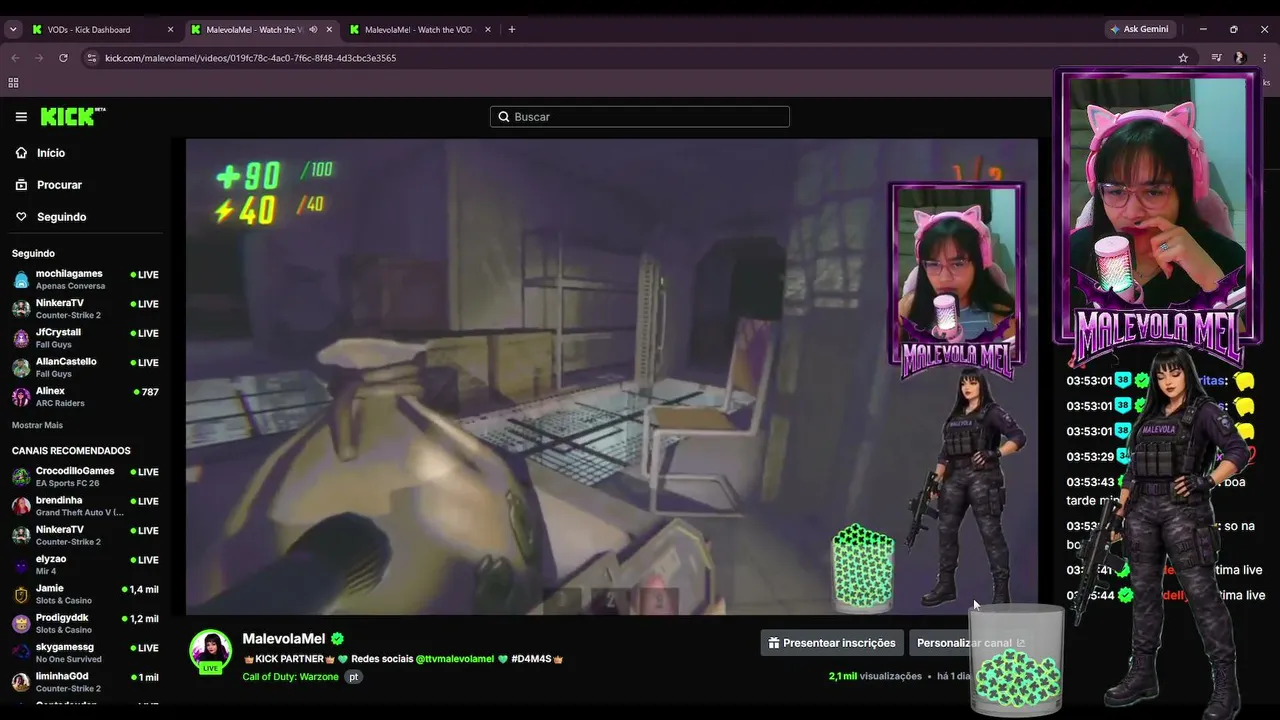The width and height of the screenshot is (1280, 720).
Task: Reload the current page
Action: pos(63,58)
